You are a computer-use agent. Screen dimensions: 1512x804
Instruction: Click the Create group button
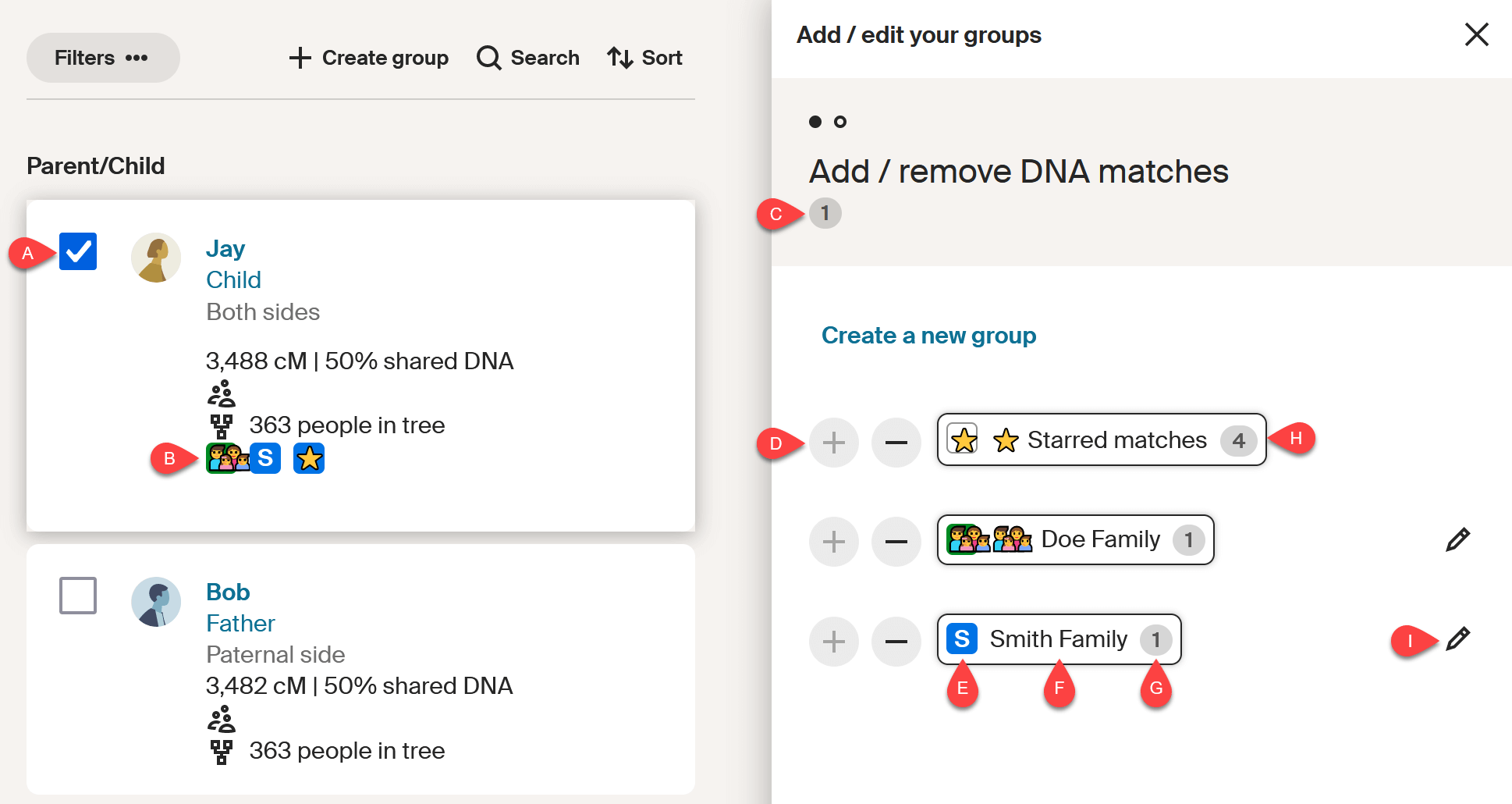[367, 57]
